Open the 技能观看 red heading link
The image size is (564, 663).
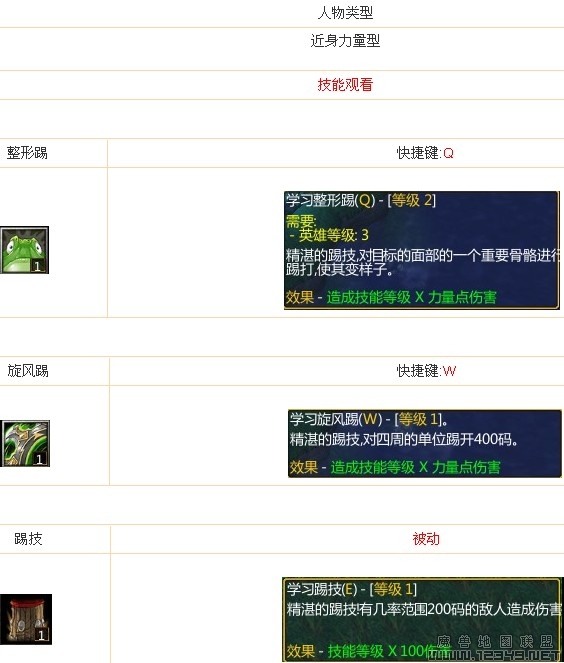pyautogui.click(x=345, y=85)
